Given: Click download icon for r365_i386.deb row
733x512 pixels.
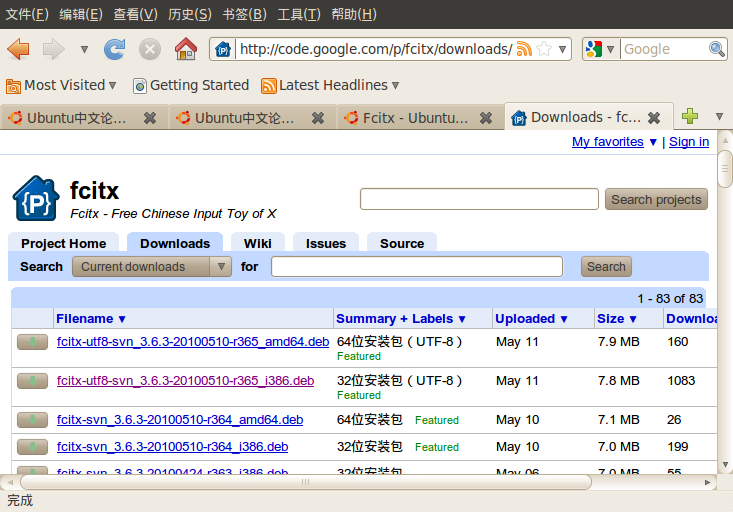Looking at the screenshot, I should (x=32, y=381).
